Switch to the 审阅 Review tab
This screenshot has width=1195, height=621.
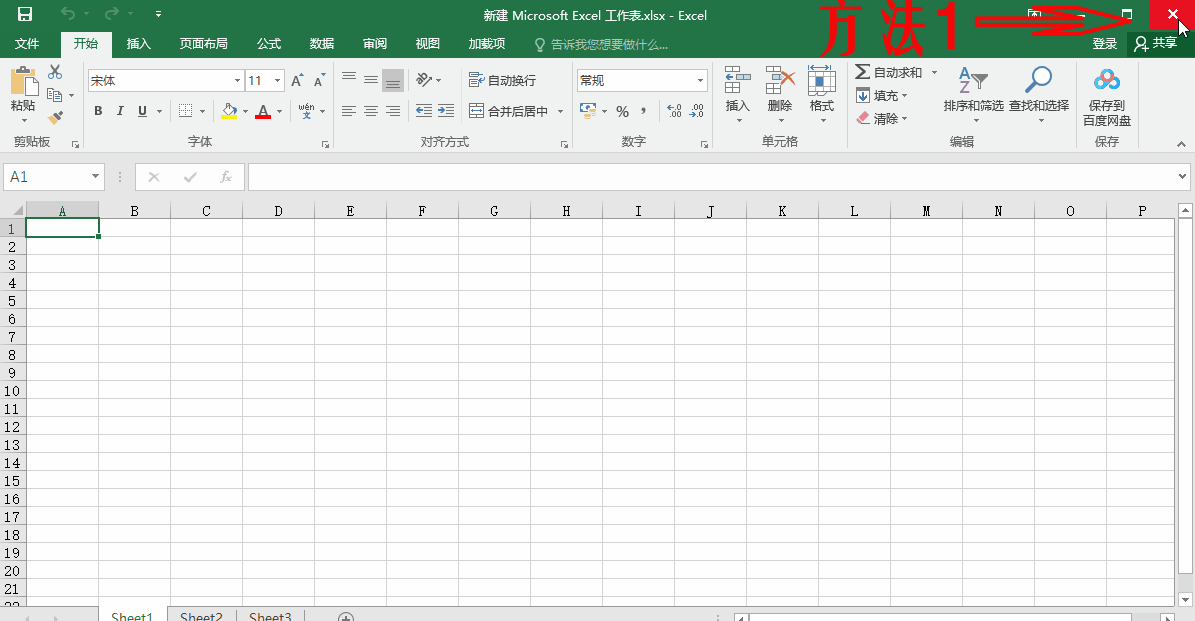tap(374, 44)
